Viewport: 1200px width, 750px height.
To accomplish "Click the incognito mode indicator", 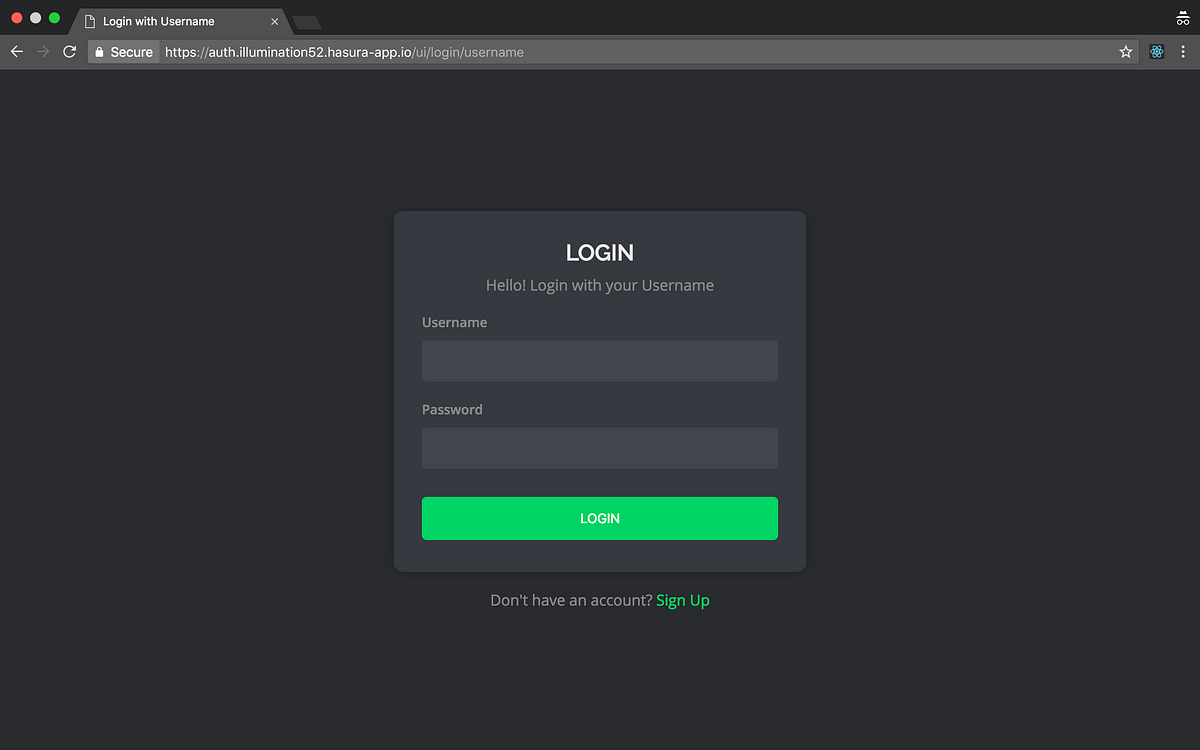I will [x=1182, y=17].
